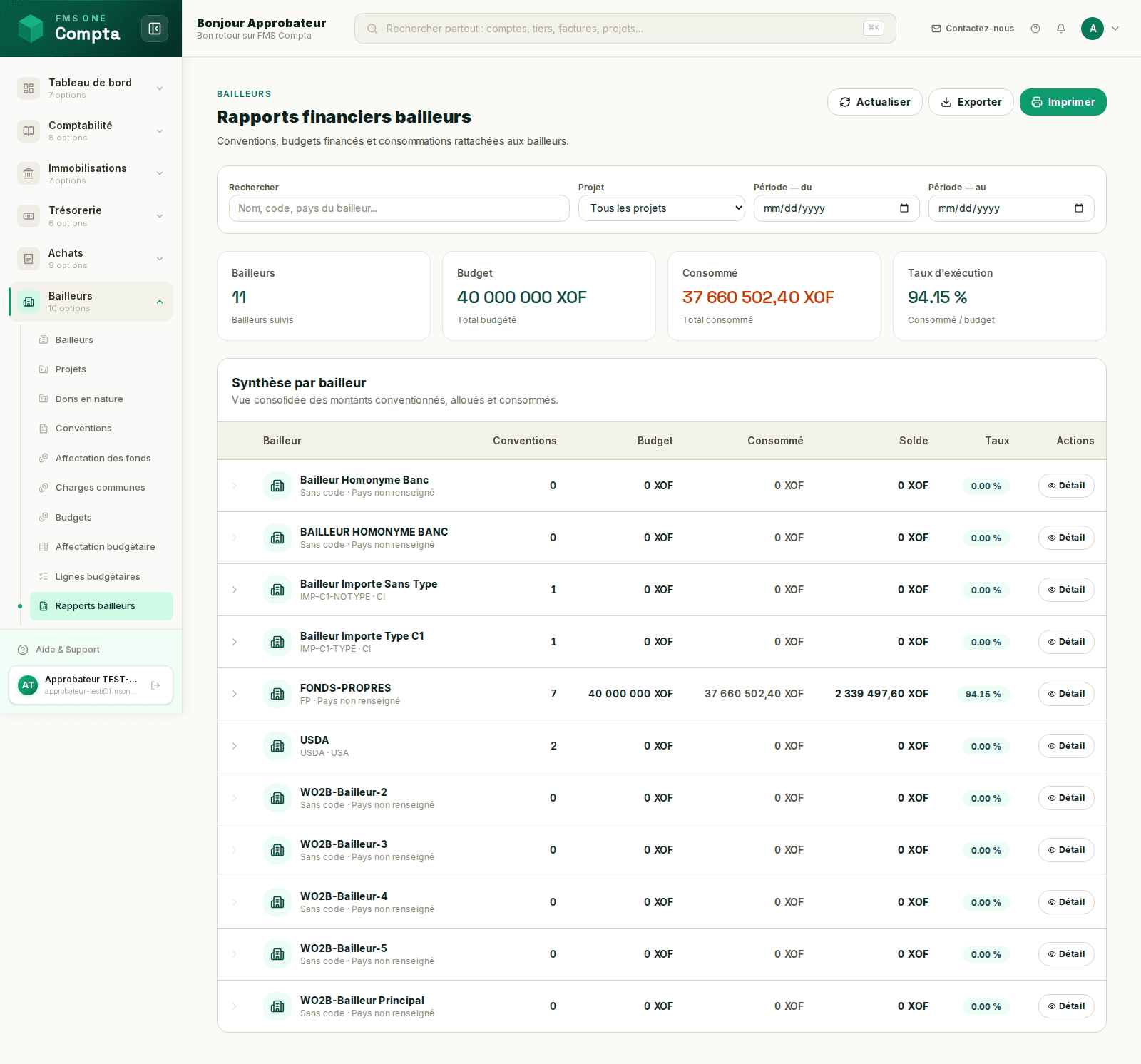Click Aide & Support link
Viewport: 1141px width, 1064px height.
tap(68, 650)
